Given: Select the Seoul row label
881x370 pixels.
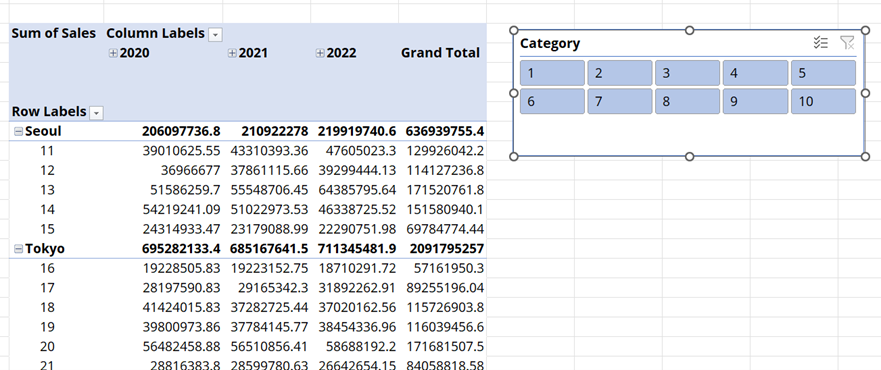Looking at the screenshot, I should 43,131.
